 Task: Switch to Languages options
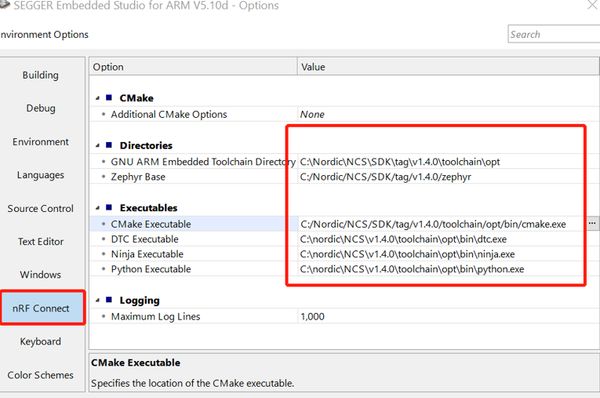point(41,175)
